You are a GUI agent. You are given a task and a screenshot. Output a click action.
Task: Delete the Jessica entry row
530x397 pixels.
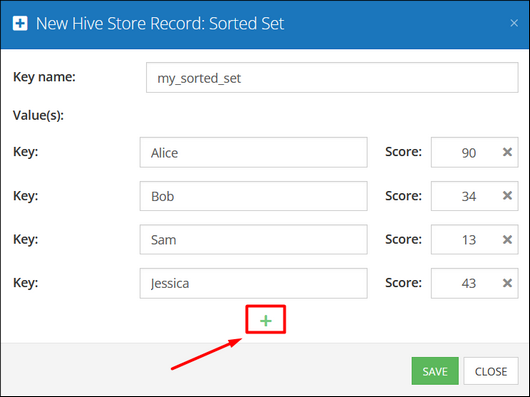(x=507, y=283)
